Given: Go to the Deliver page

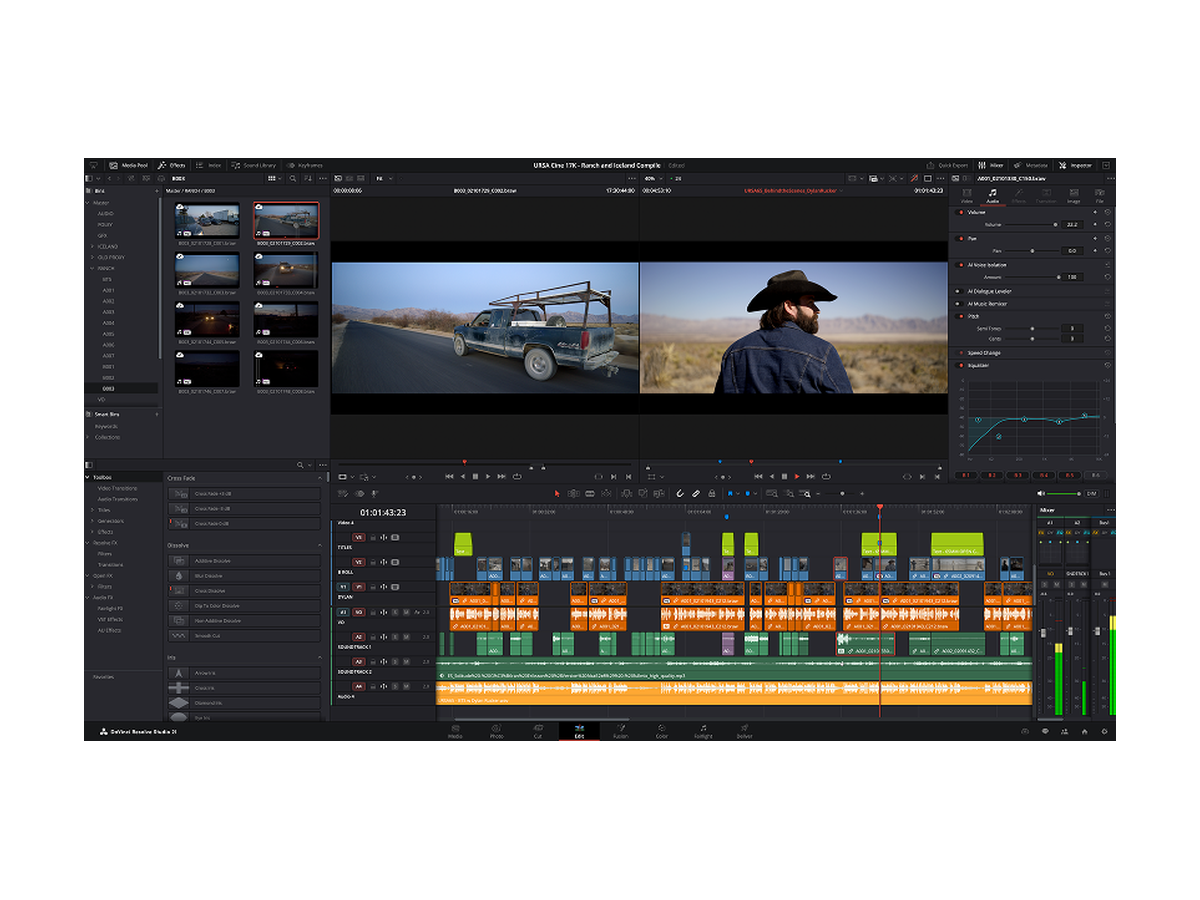Looking at the screenshot, I should 744,730.
